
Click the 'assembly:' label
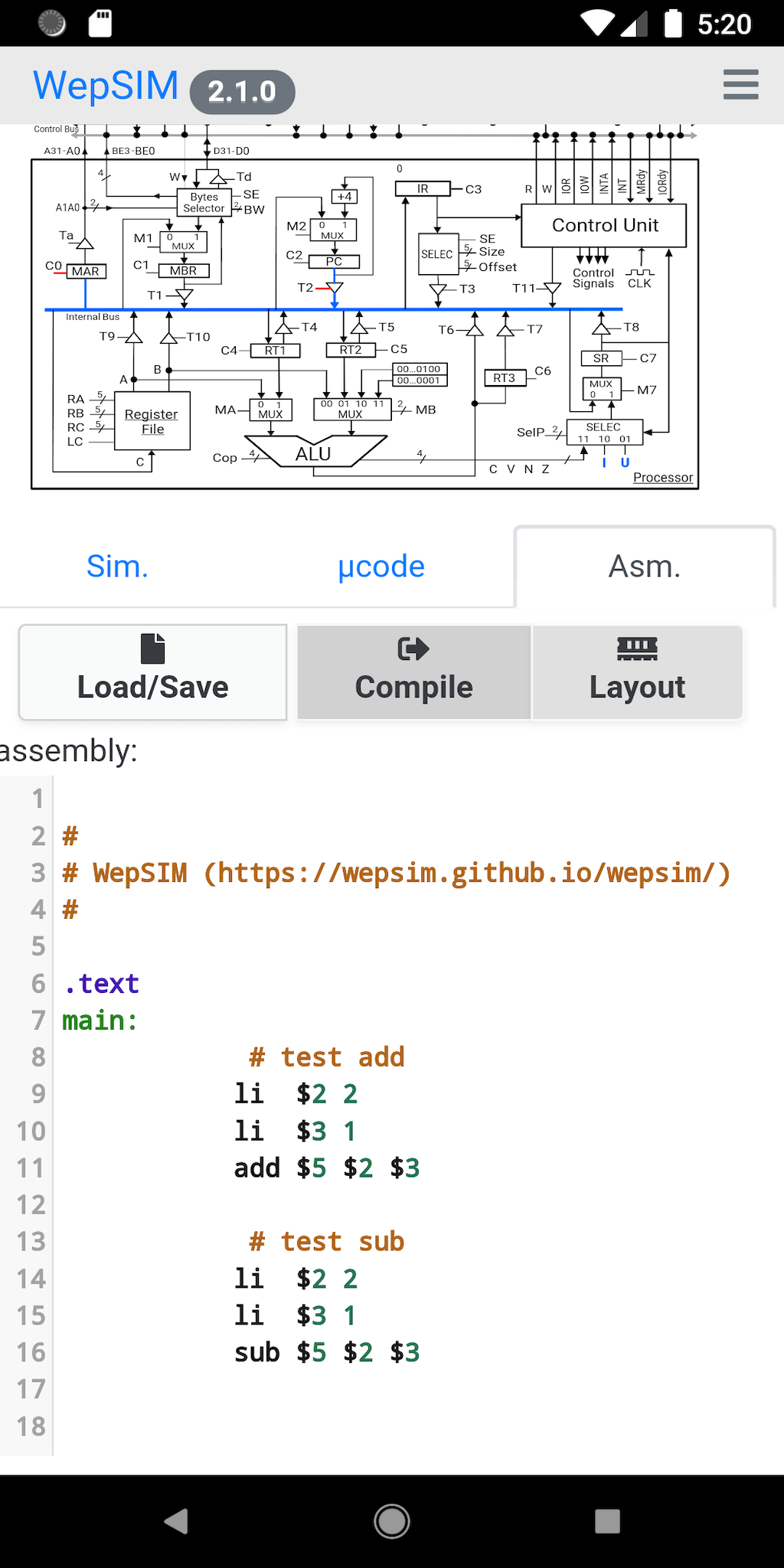(69, 750)
